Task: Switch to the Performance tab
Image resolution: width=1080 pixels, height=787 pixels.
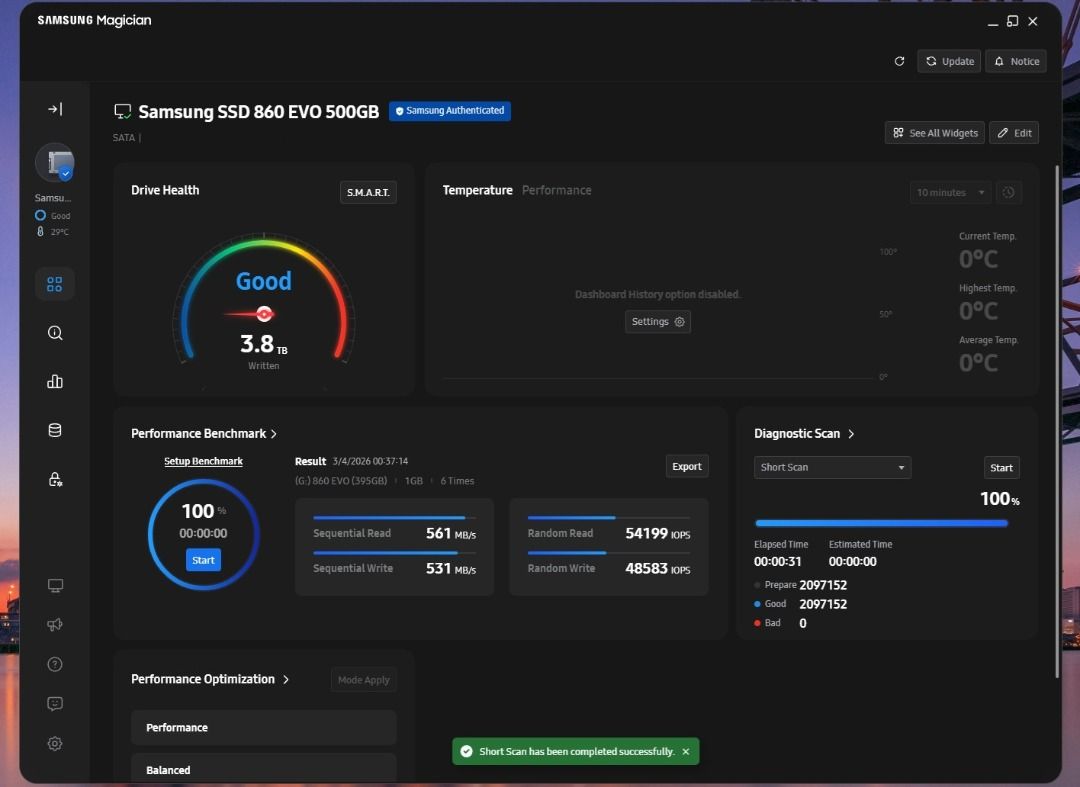Action: pos(557,190)
